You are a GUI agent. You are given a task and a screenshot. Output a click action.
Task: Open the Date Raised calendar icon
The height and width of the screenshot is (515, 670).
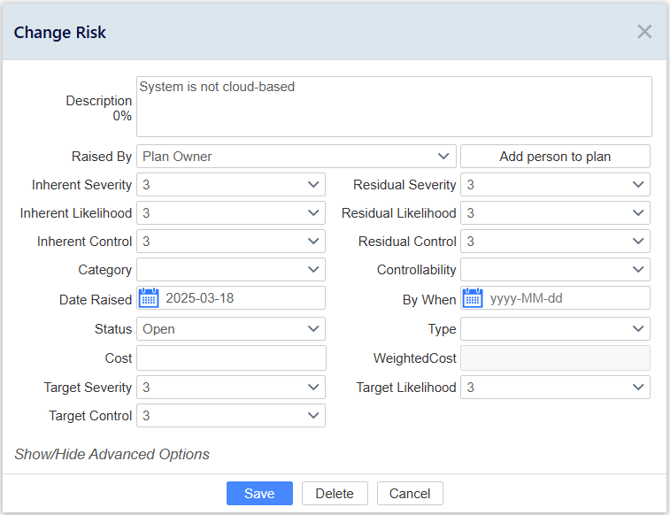point(149,298)
